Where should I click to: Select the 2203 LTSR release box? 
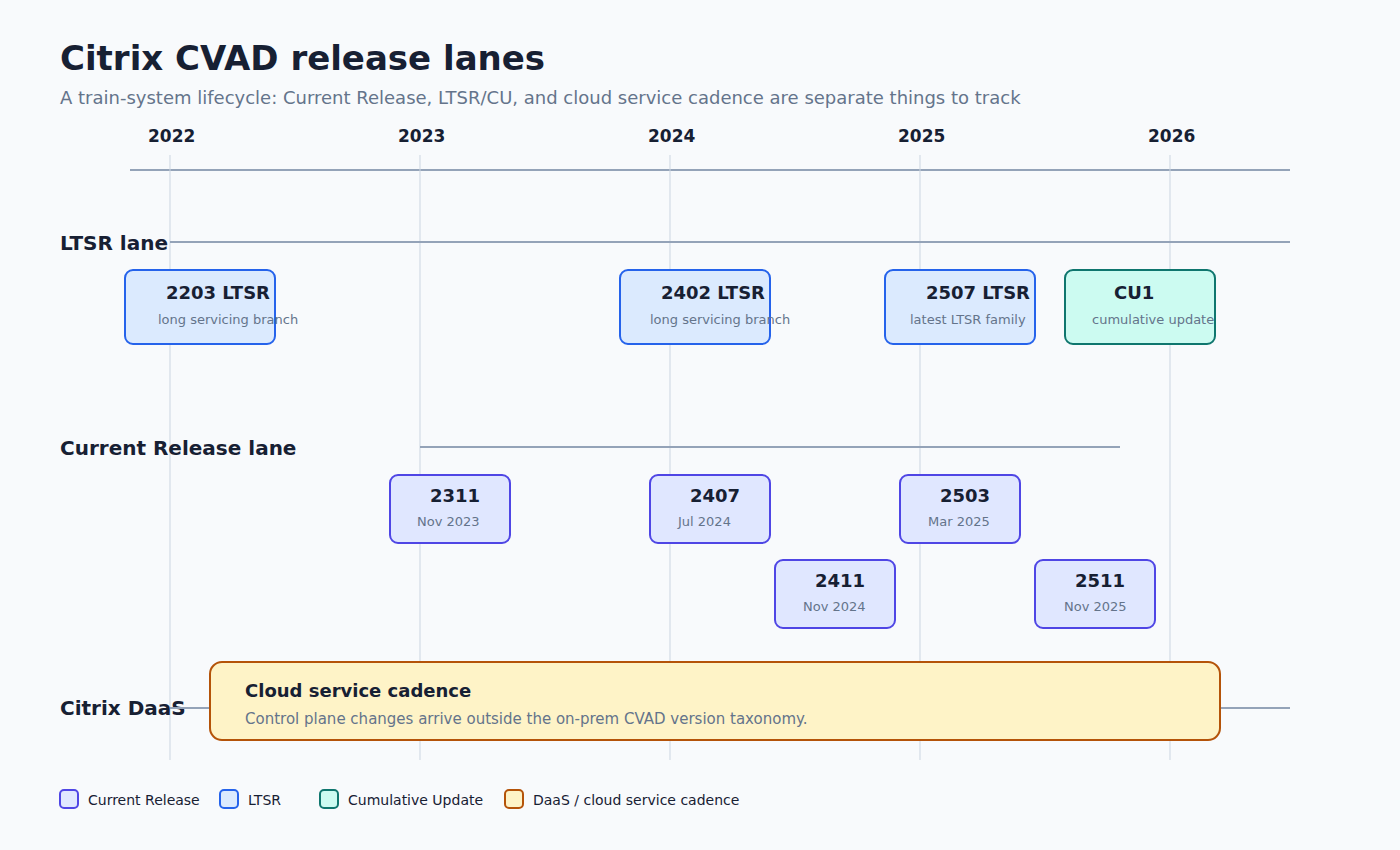click(200, 307)
